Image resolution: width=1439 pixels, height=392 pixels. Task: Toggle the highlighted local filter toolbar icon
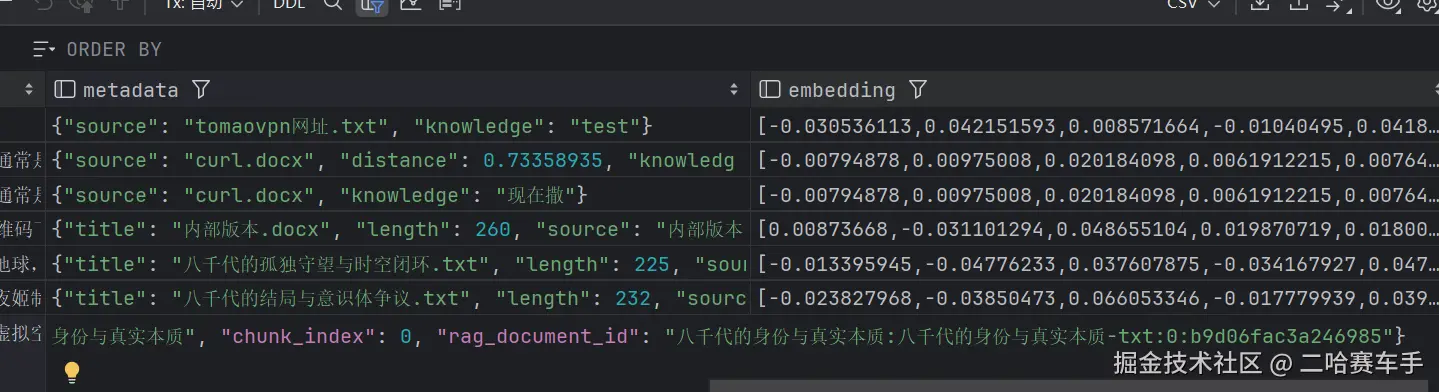pos(372,5)
